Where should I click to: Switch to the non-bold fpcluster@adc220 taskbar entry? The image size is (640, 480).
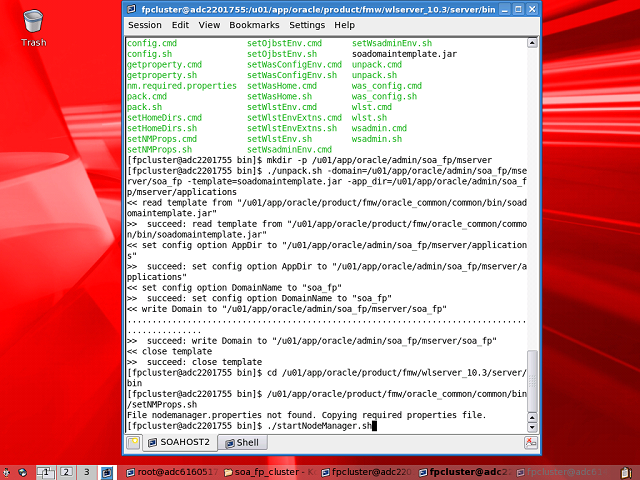367,472
